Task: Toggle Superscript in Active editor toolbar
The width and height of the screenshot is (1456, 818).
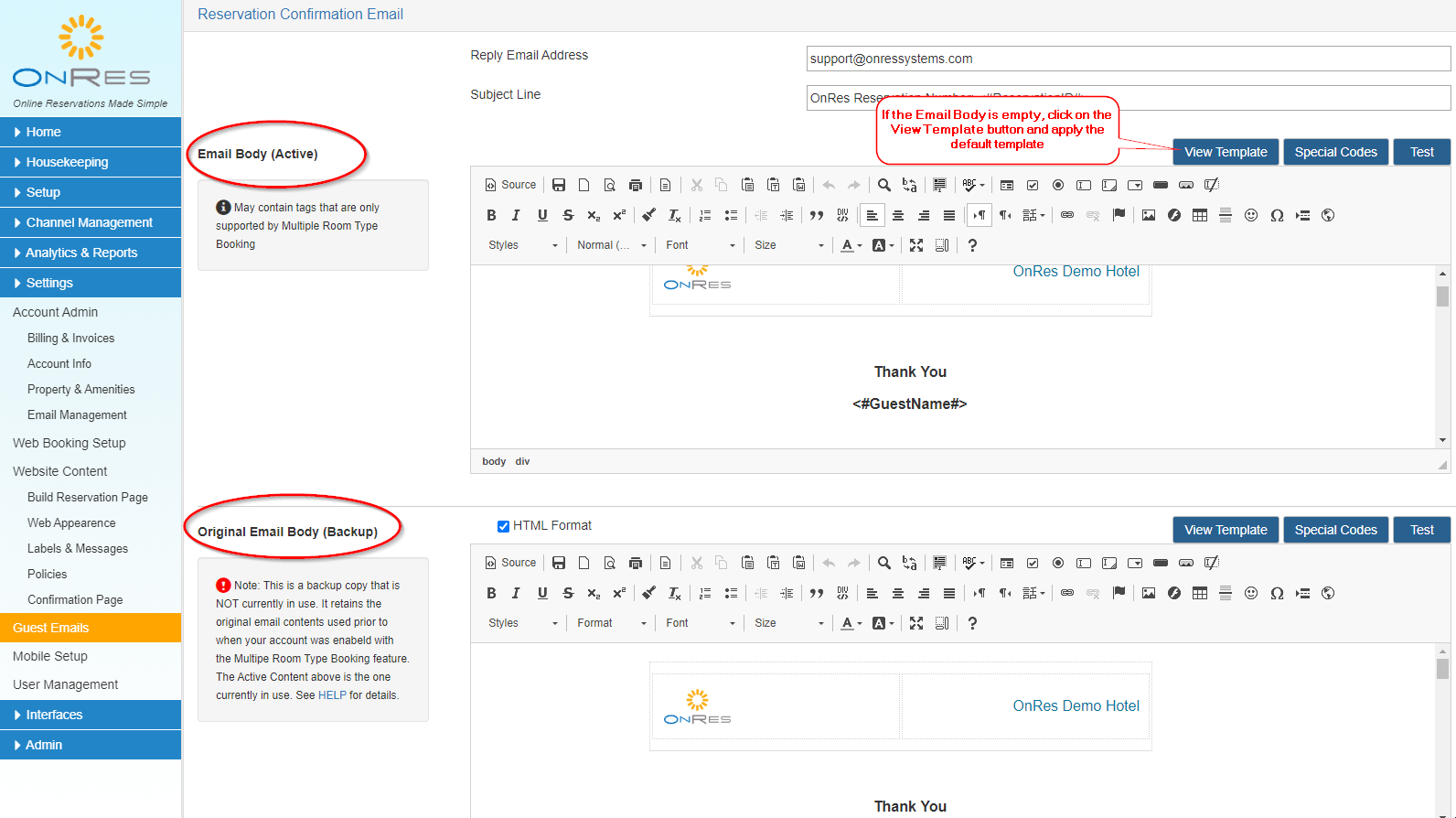Action: coord(619,215)
